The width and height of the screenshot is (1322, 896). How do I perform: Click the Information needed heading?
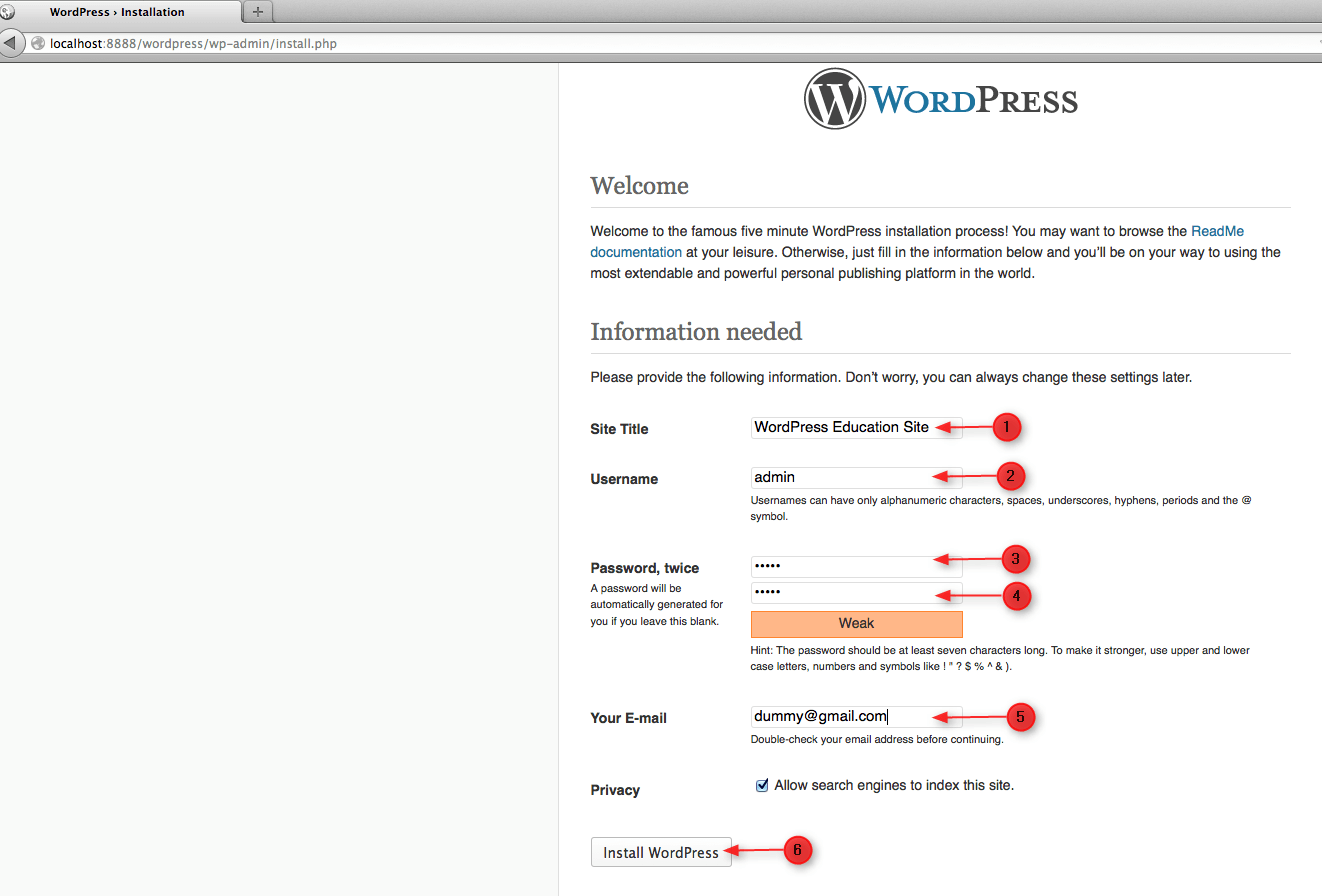point(696,331)
